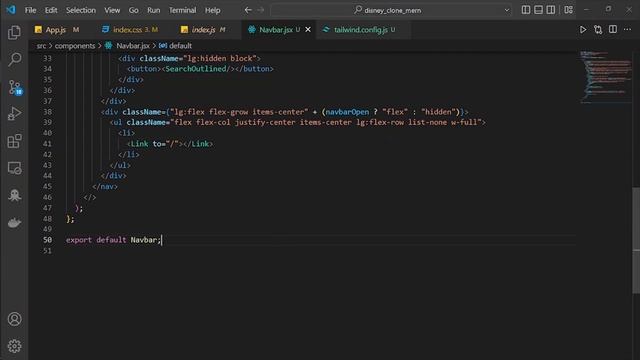Go forward with the right arrow
This screenshot has height=360, width=640.
pyautogui.click(x=261, y=10)
